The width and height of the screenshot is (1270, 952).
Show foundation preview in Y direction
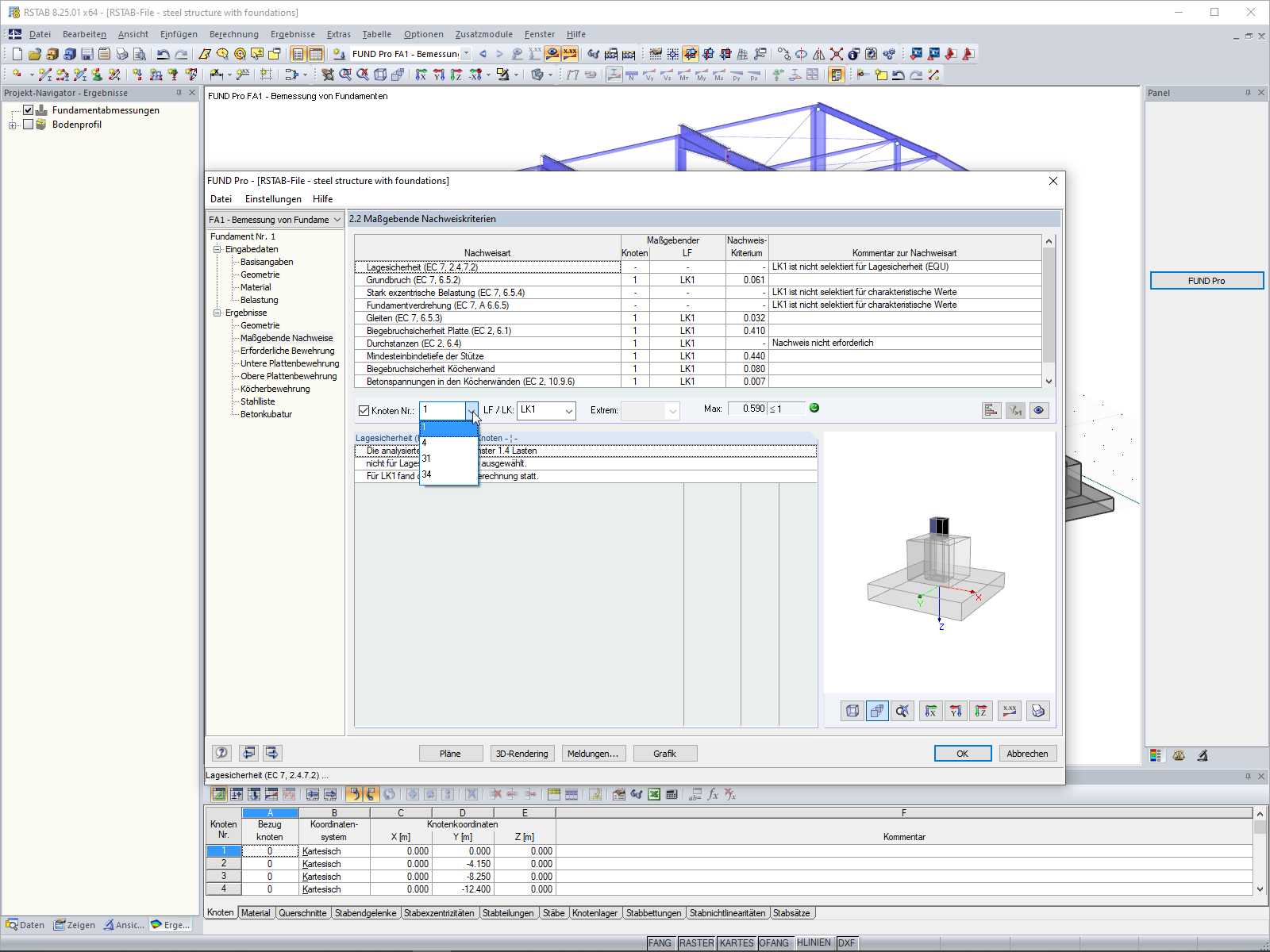click(956, 711)
